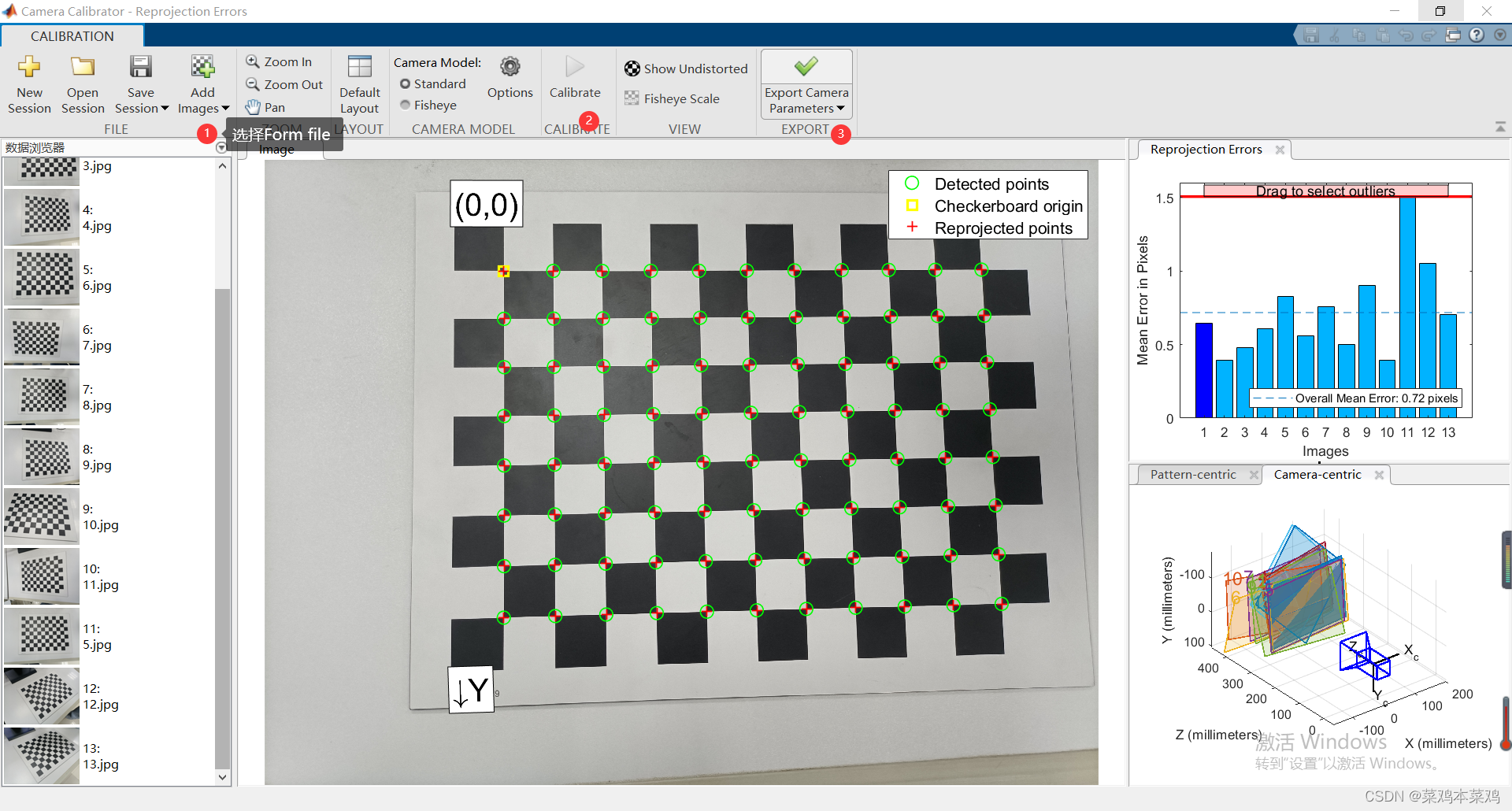The width and height of the screenshot is (1512, 811).
Task: Select thumbnail of 7.jpg
Action: 42,336
